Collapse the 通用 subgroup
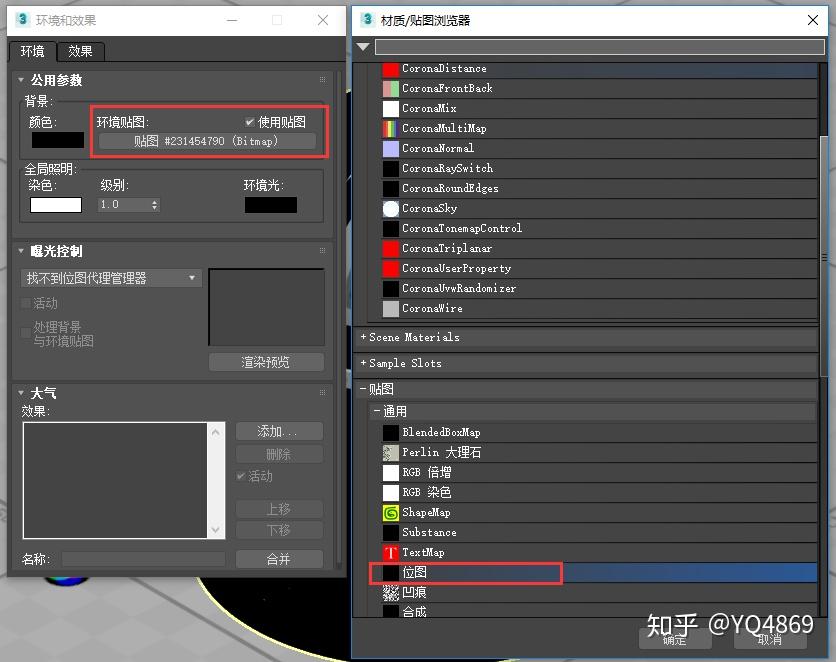The image size is (836, 662). coord(376,411)
